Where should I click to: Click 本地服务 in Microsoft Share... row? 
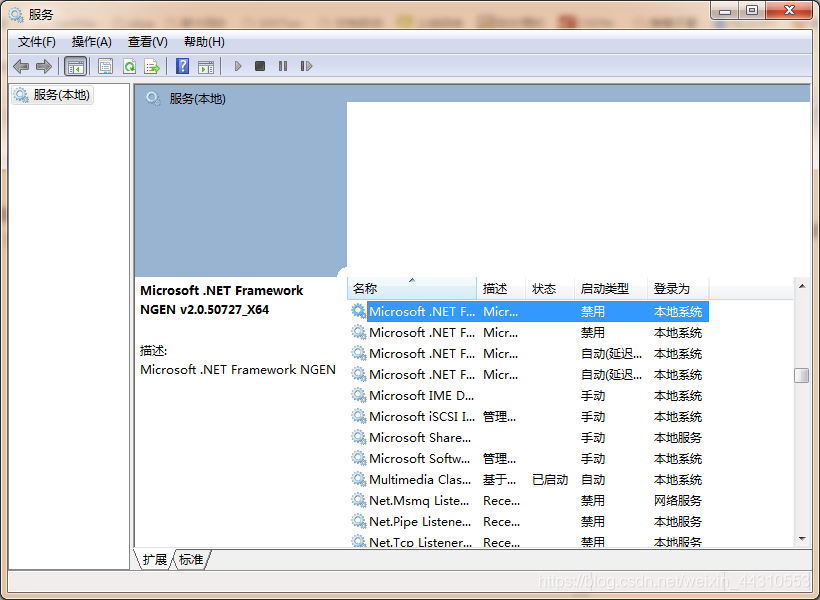pyautogui.click(x=678, y=437)
